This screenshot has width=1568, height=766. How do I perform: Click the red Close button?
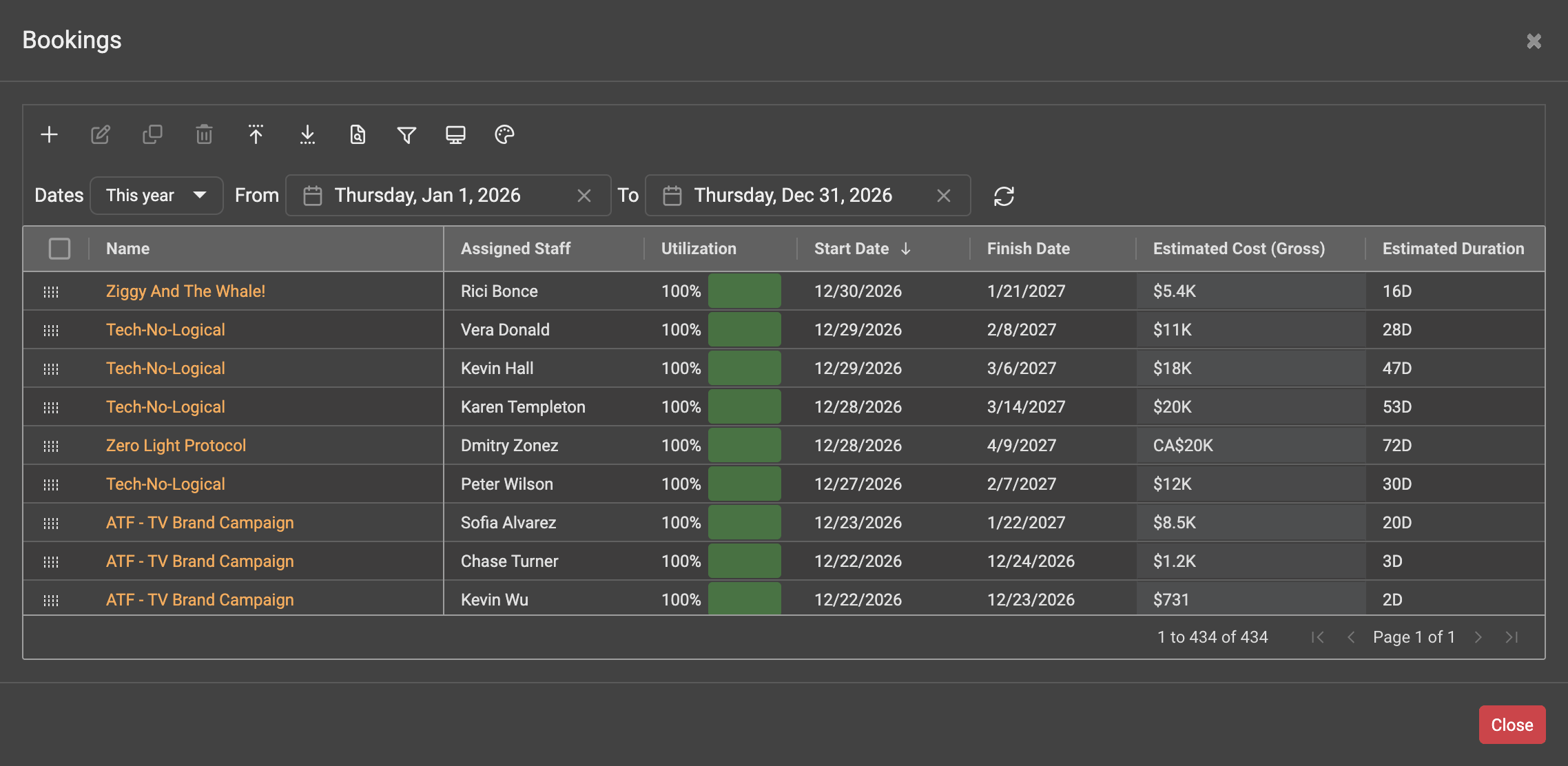pyautogui.click(x=1512, y=725)
